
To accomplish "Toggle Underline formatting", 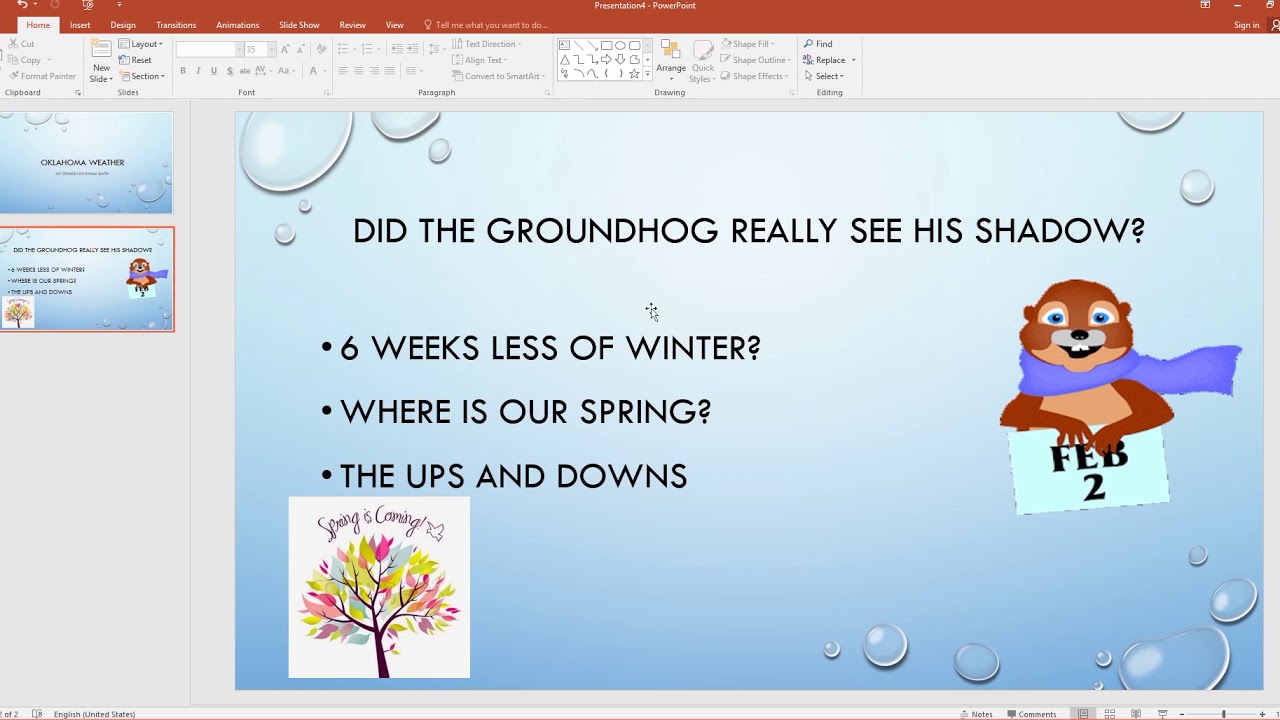I will (214, 71).
